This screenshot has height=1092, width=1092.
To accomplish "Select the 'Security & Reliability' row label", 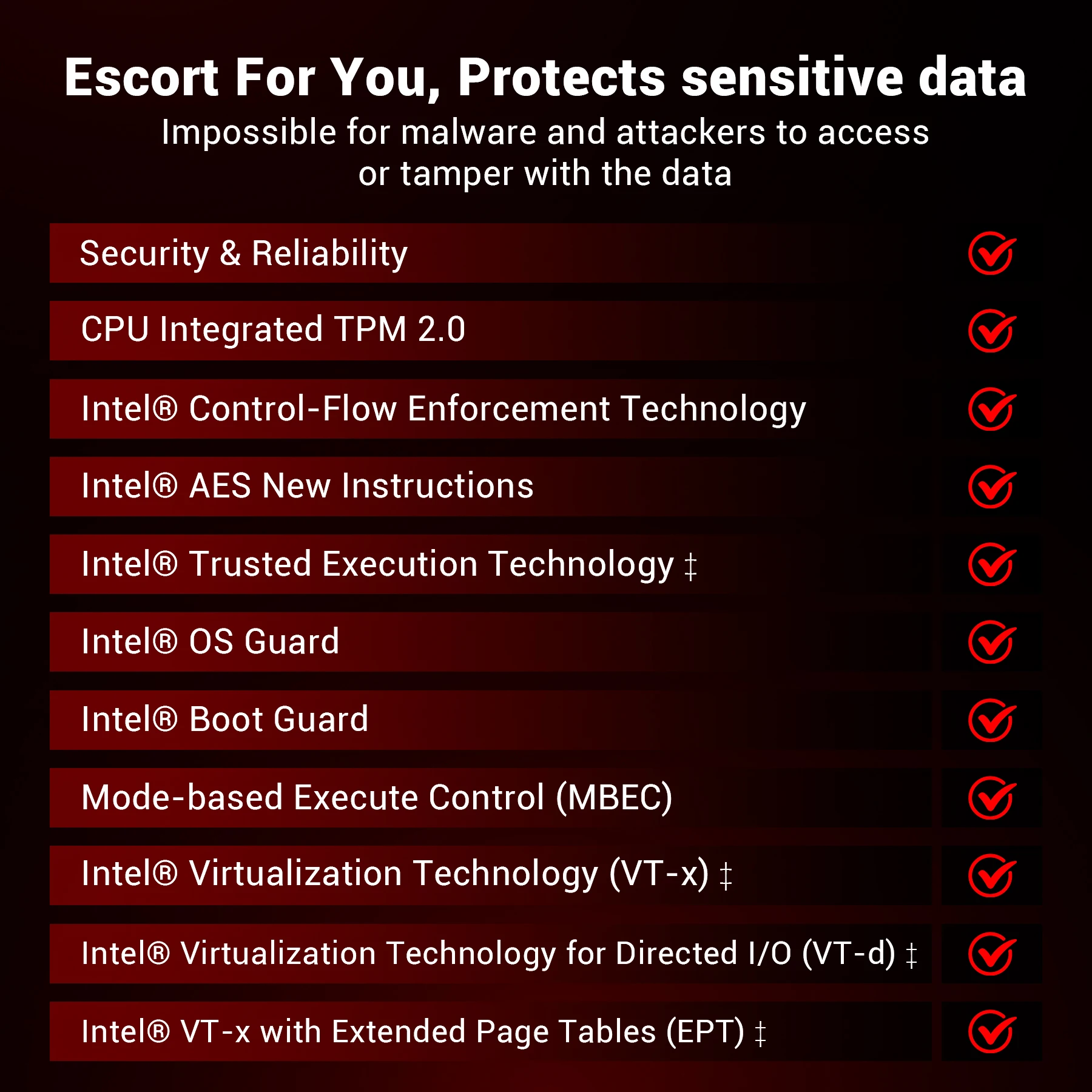I will tap(244, 254).
